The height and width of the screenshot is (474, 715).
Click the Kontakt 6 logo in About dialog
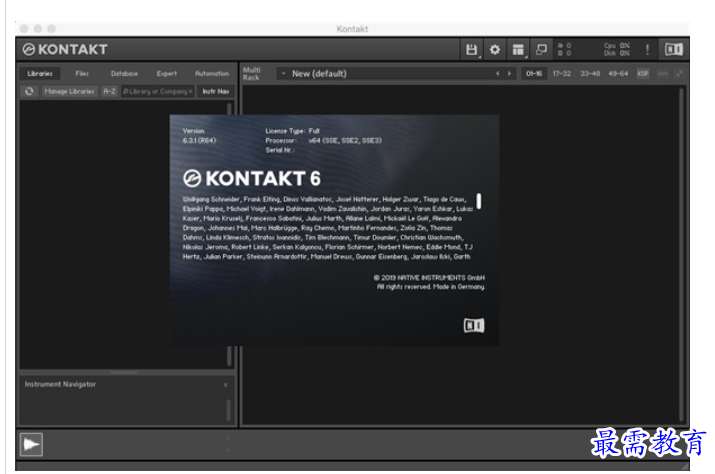[252, 178]
